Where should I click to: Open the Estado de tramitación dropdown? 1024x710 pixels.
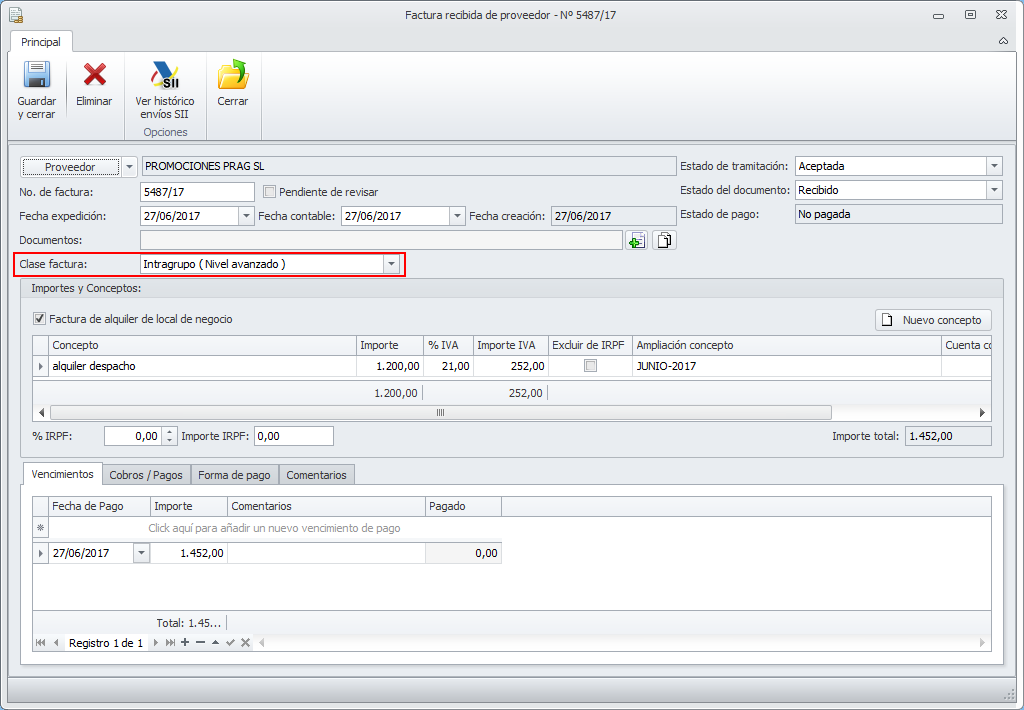pos(993,166)
